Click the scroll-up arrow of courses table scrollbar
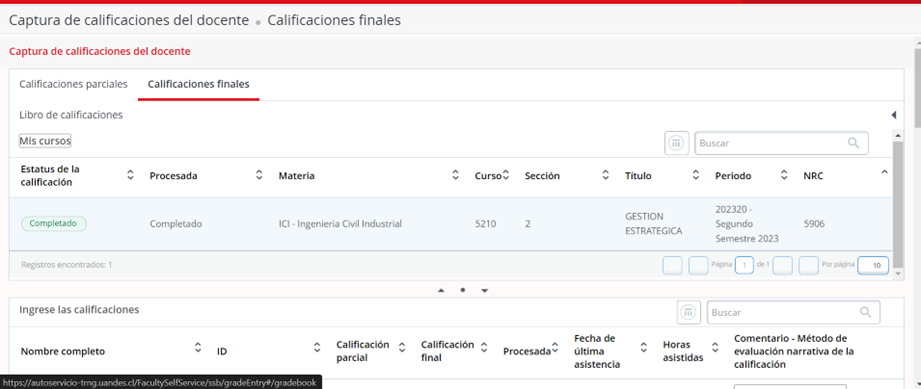Viewport: 921px width, 389px height. (898, 136)
